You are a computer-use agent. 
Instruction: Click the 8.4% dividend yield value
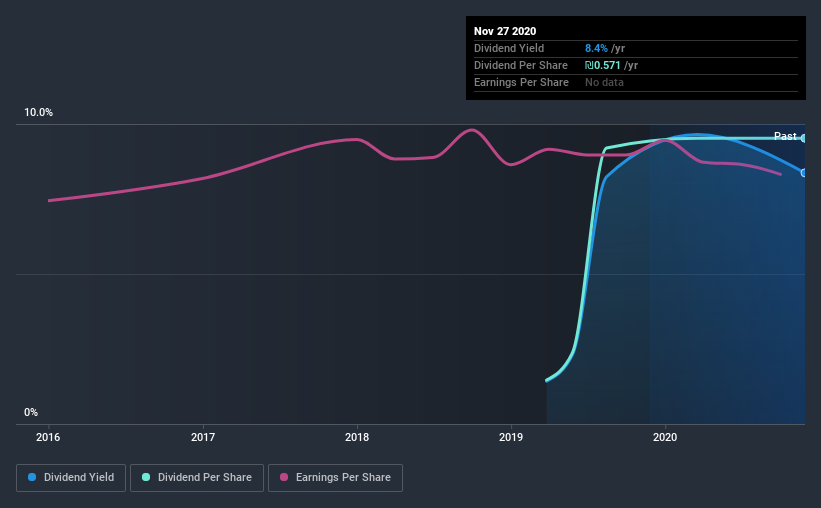[x=596, y=48]
